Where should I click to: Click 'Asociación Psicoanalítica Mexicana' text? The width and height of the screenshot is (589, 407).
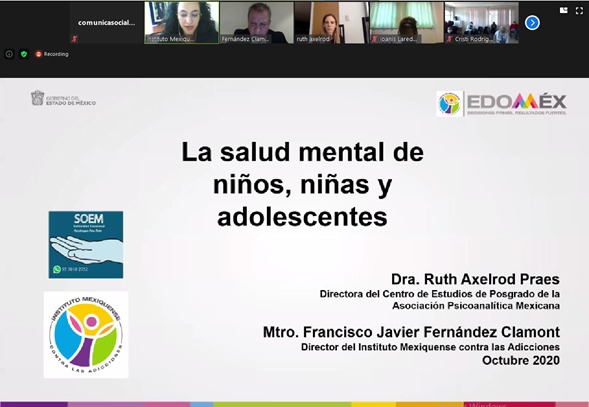[476, 306]
